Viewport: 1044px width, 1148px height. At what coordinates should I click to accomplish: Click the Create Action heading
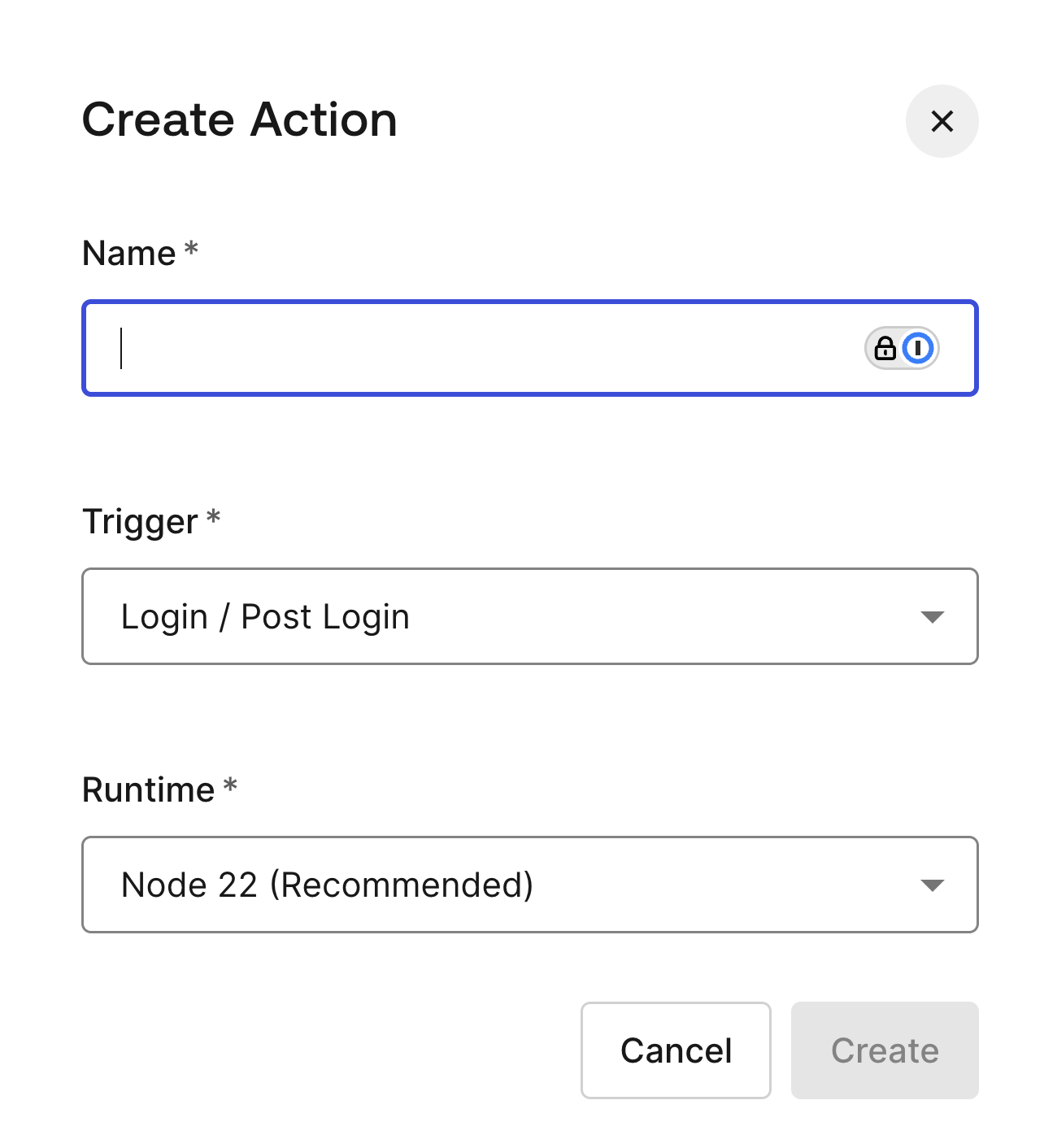(x=240, y=120)
